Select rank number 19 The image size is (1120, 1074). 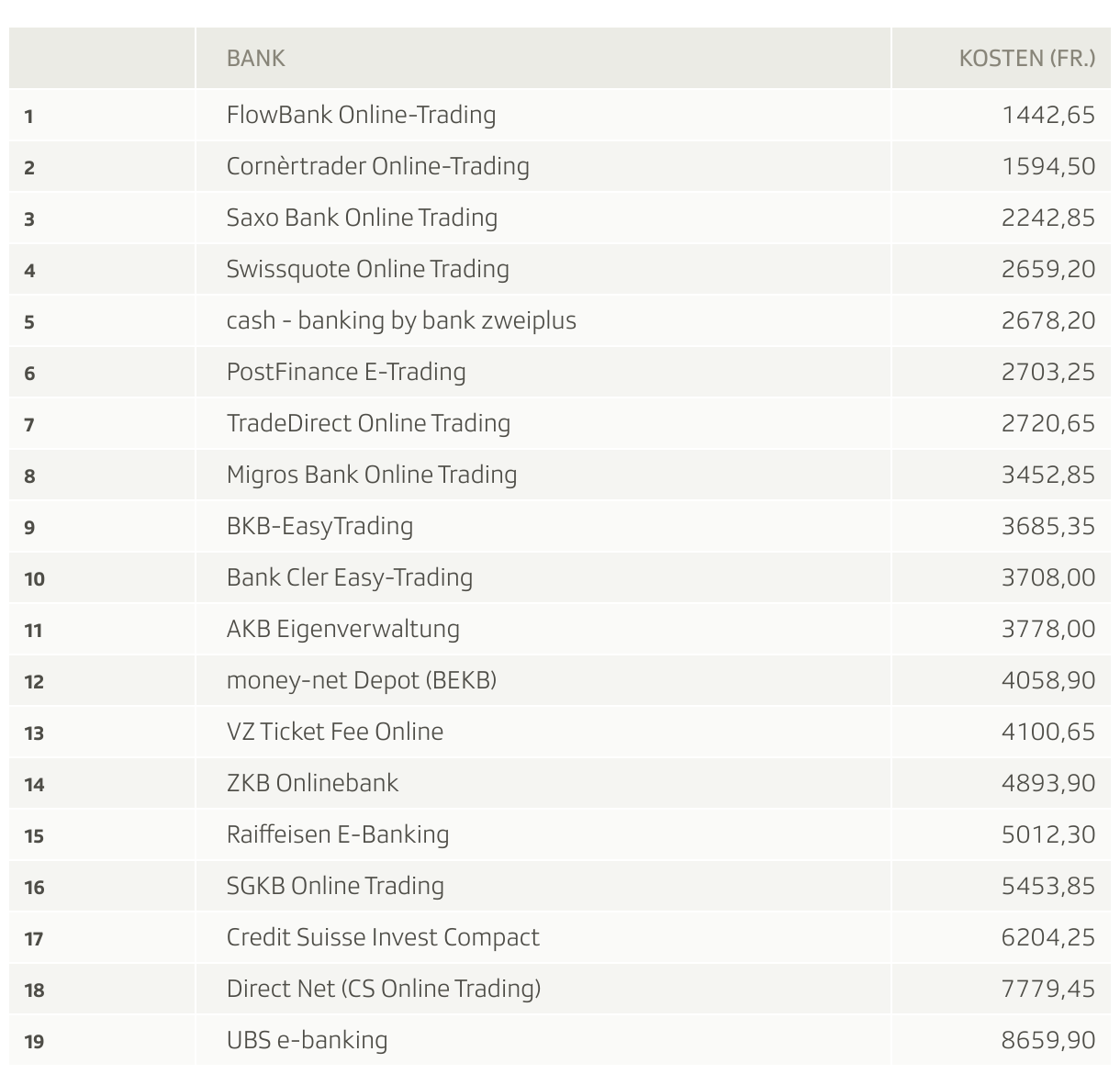coord(34,1042)
